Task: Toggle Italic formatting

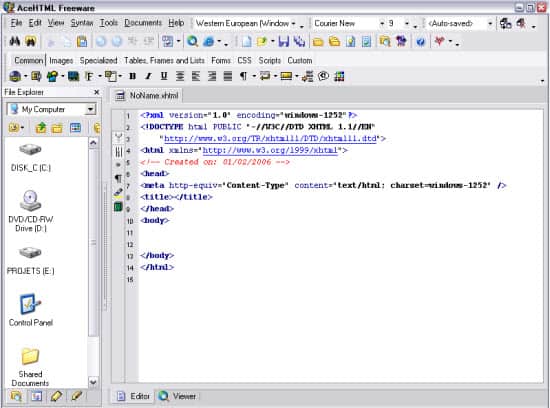Action: pos(148,76)
